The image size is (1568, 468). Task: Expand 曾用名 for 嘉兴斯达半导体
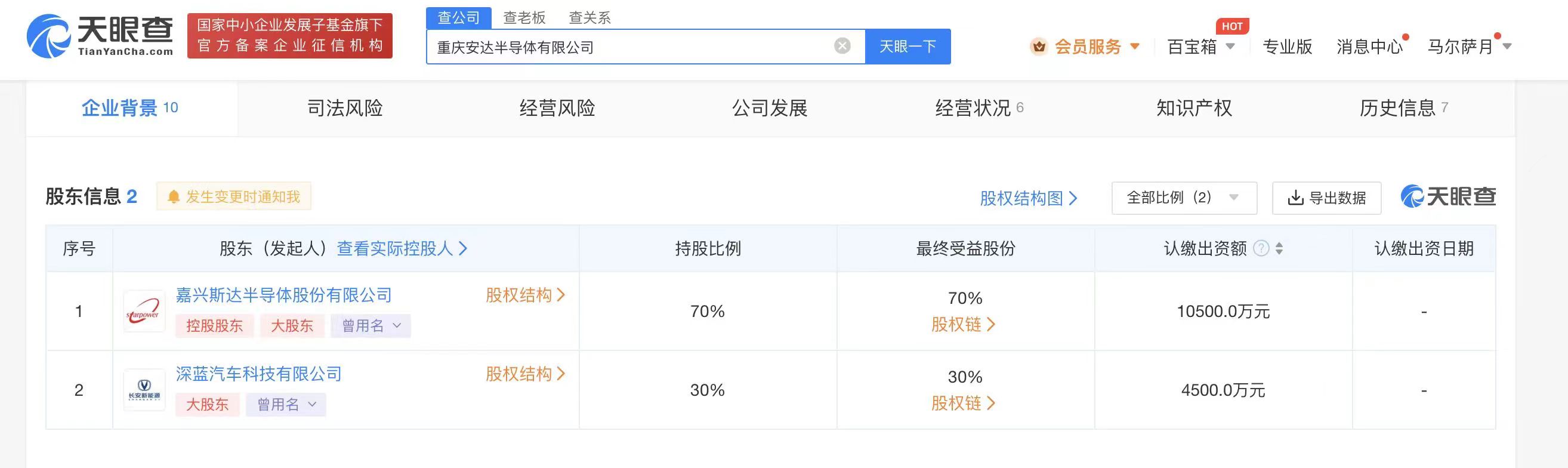coord(371,325)
